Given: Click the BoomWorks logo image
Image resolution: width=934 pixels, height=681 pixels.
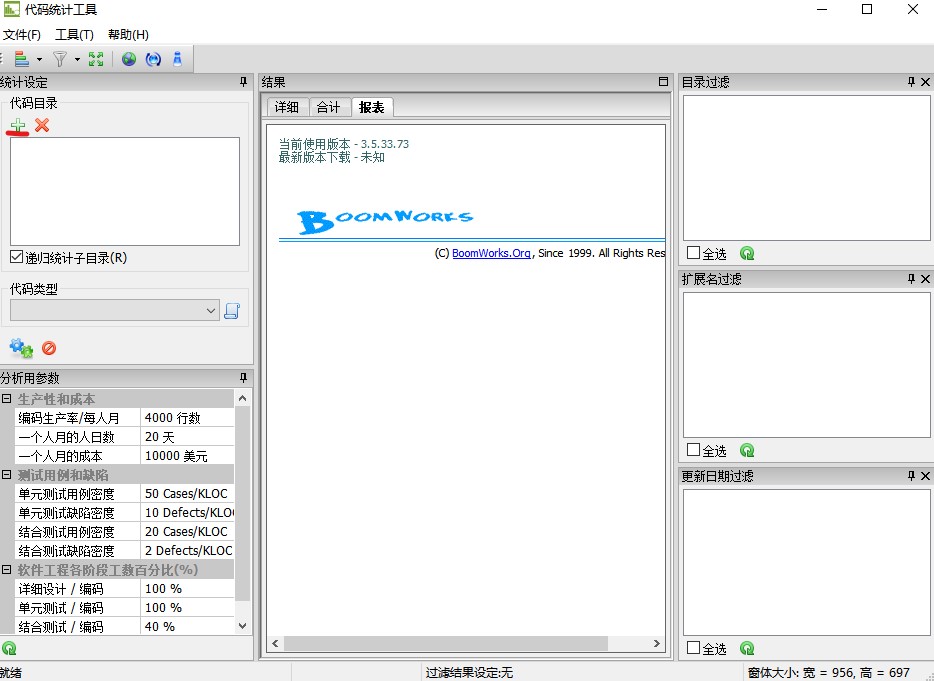Looking at the screenshot, I should coord(385,222).
